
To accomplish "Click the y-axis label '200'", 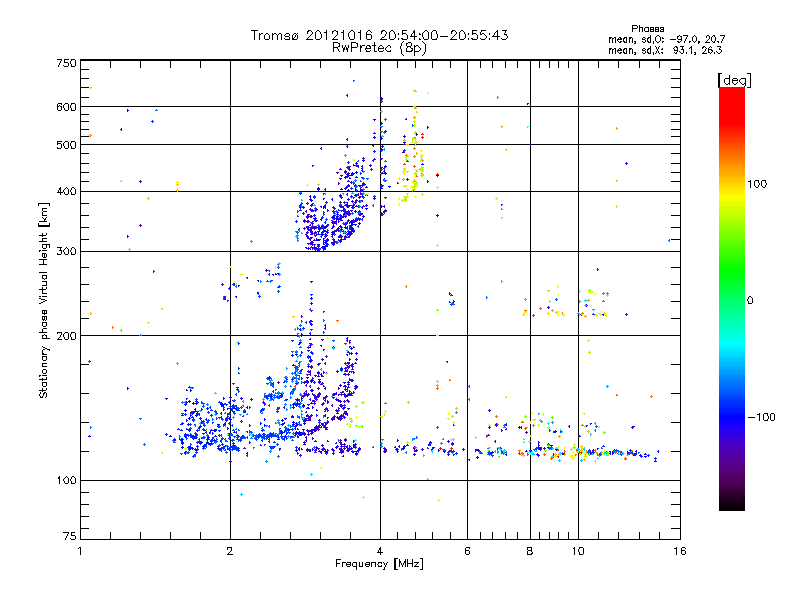I will (x=66, y=336).
